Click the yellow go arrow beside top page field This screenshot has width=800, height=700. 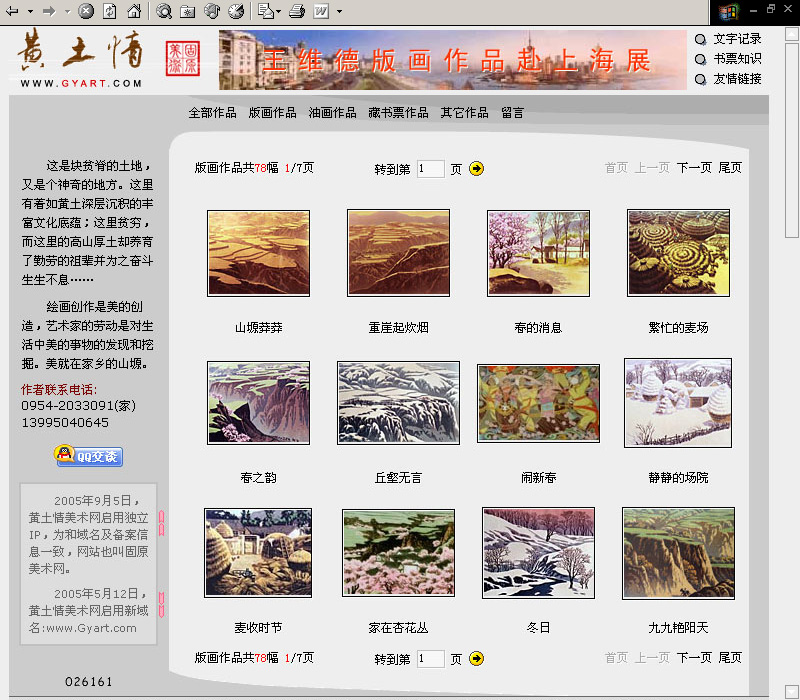click(x=477, y=168)
